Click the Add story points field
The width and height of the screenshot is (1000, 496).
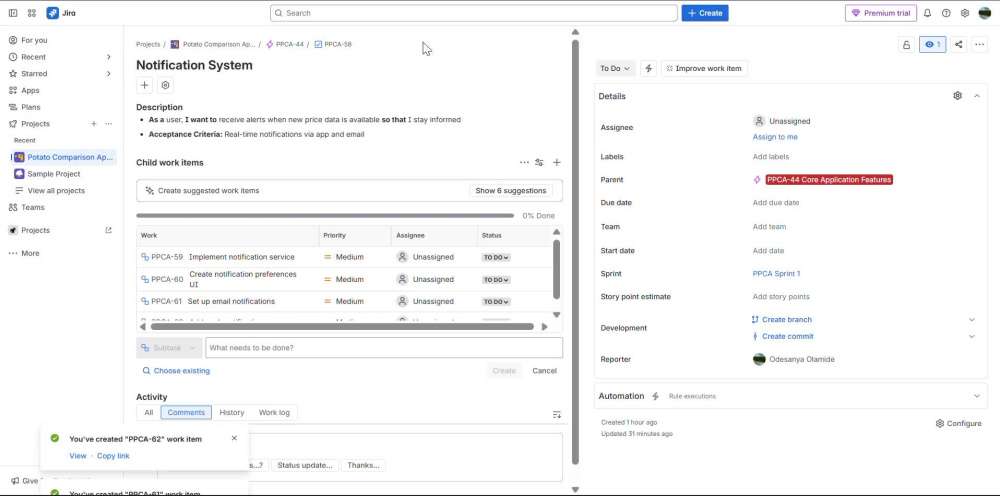click(x=781, y=296)
